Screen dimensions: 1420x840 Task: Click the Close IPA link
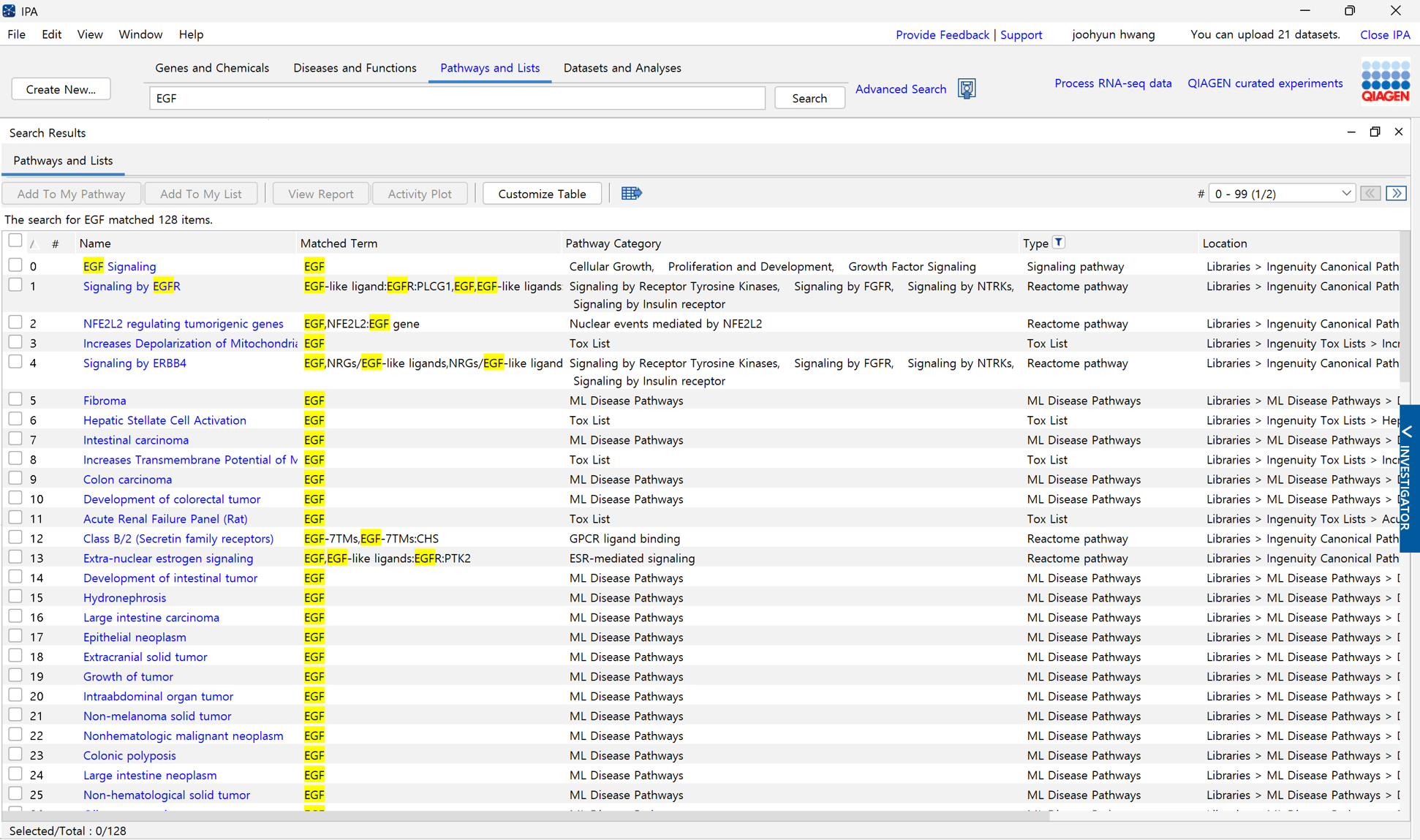point(1385,34)
